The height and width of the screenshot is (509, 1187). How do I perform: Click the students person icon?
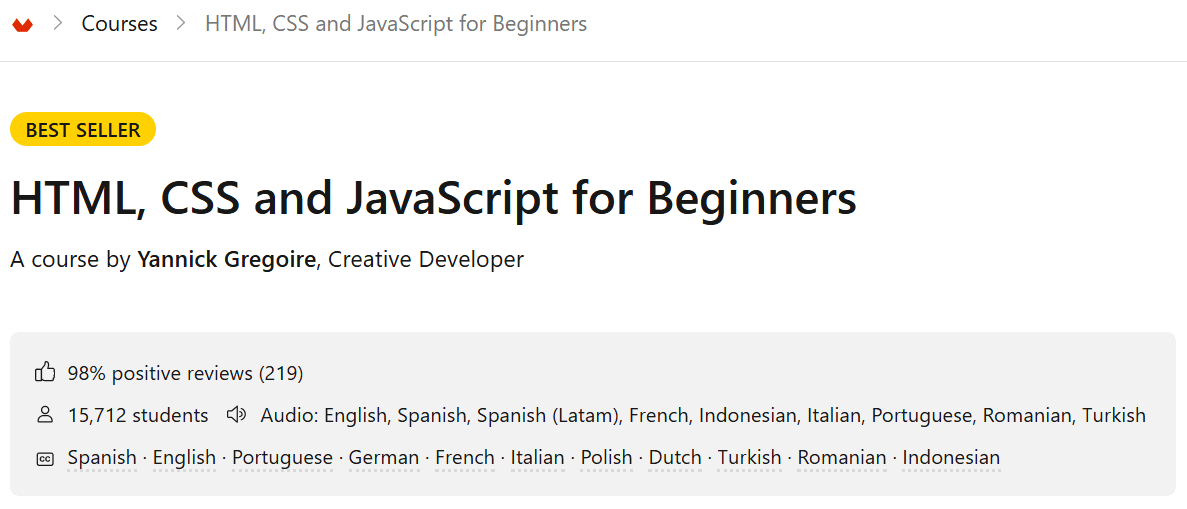pos(45,415)
